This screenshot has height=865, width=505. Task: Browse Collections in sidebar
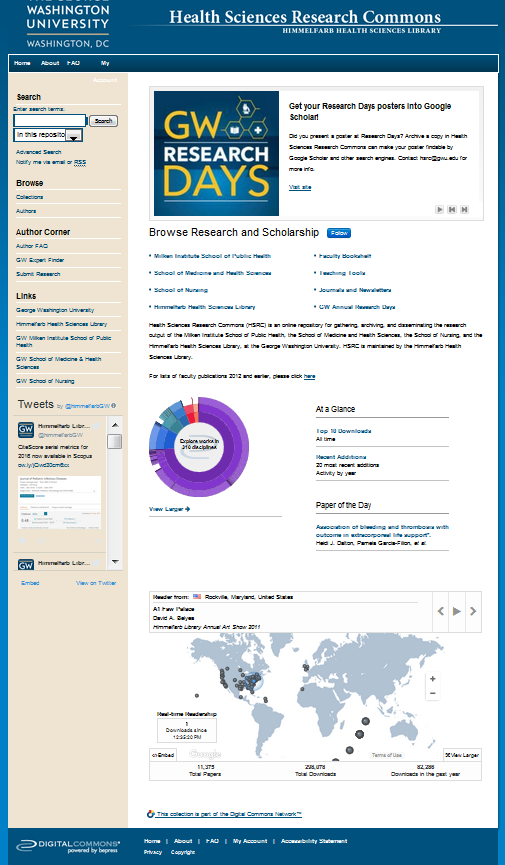[29, 197]
